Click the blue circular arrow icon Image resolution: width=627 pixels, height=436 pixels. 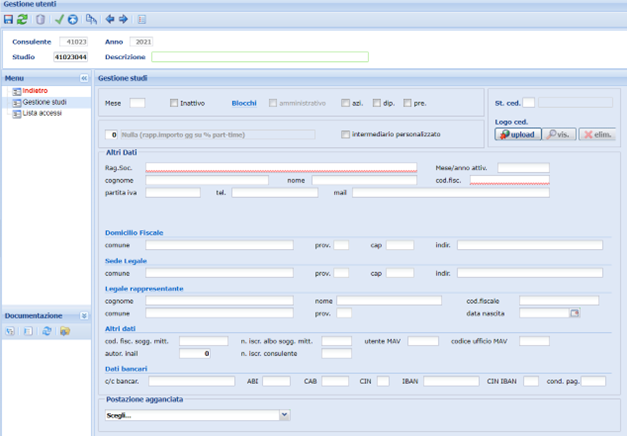tap(72, 19)
